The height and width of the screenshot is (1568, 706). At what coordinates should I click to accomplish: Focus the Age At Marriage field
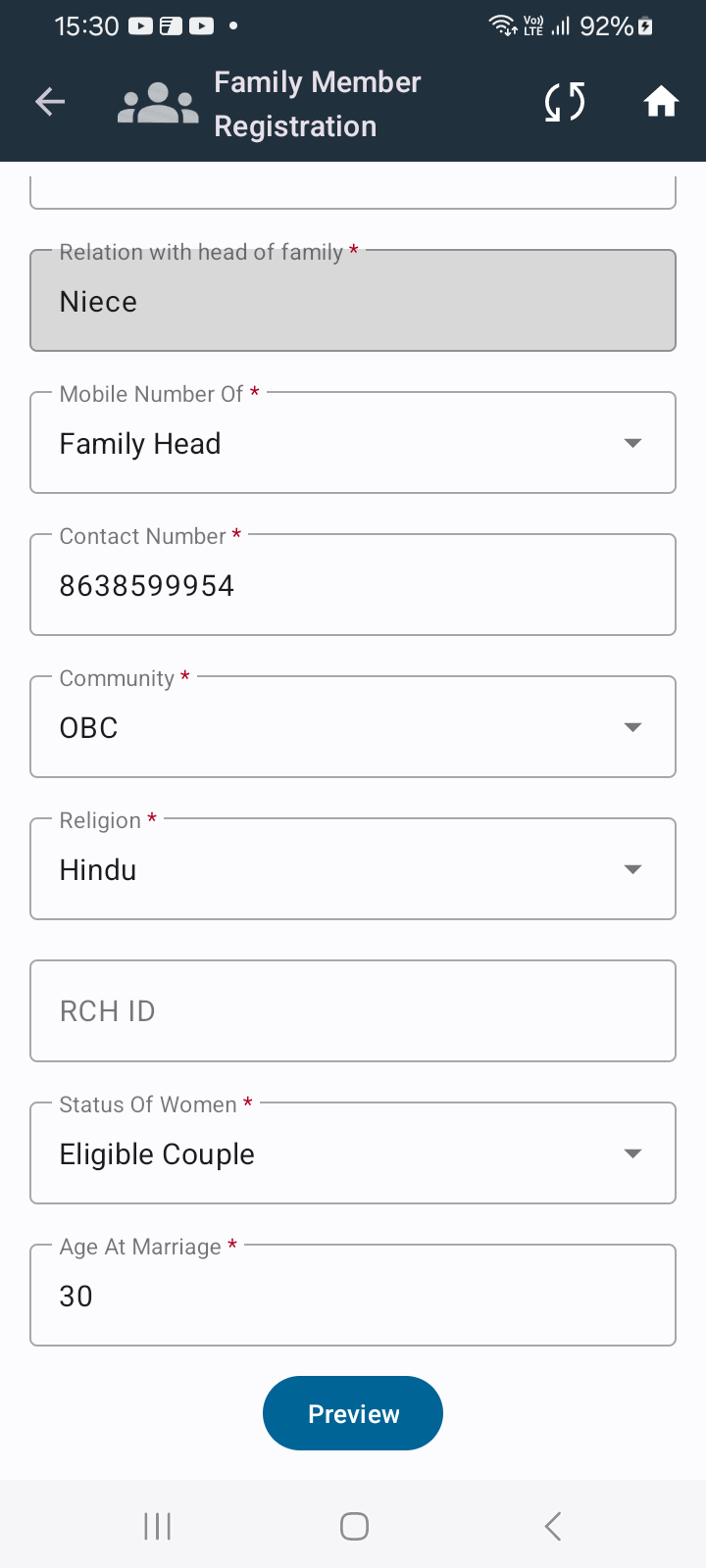coord(353,1296)
